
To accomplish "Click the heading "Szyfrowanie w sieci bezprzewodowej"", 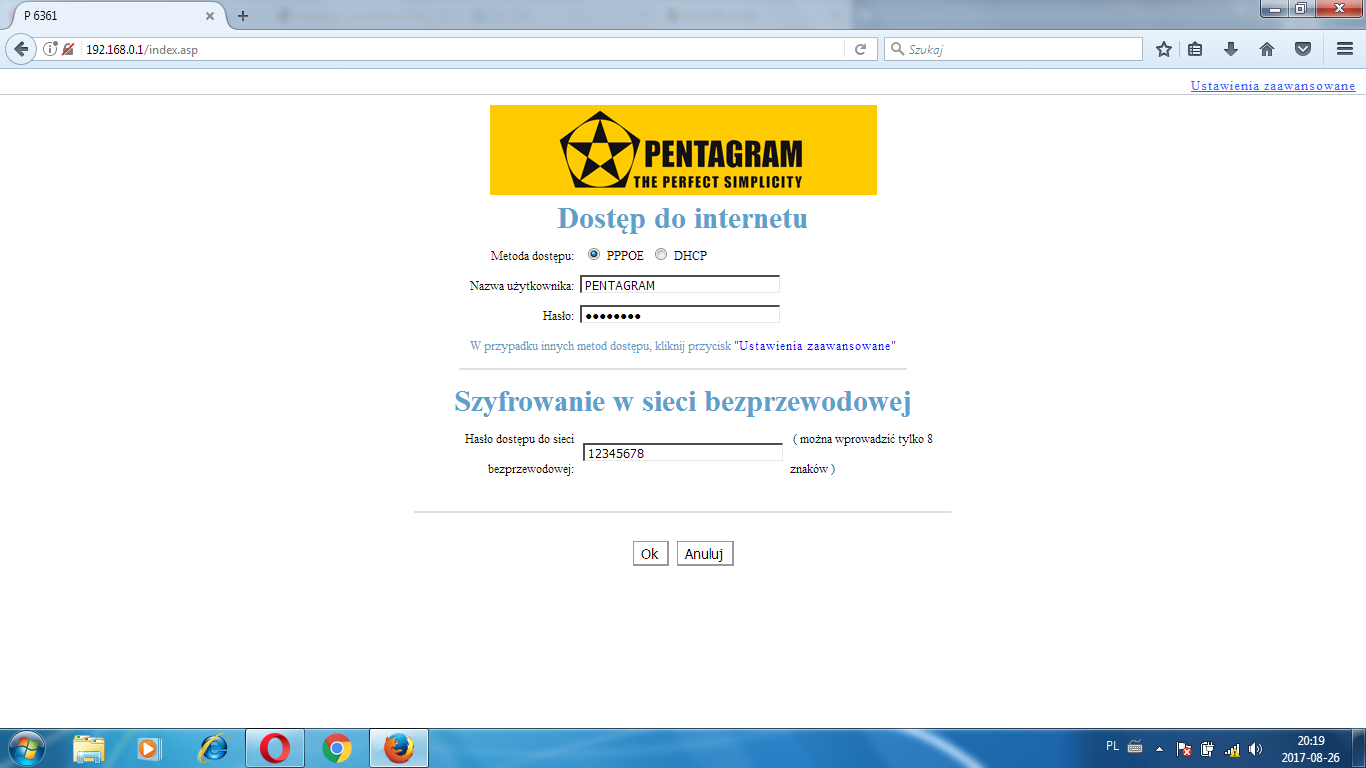I will (683, 402).
